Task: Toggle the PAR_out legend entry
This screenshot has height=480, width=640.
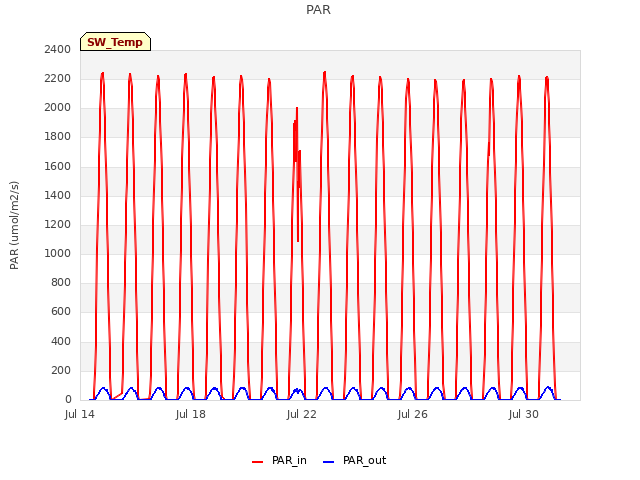Action: (x=354, y=460)
